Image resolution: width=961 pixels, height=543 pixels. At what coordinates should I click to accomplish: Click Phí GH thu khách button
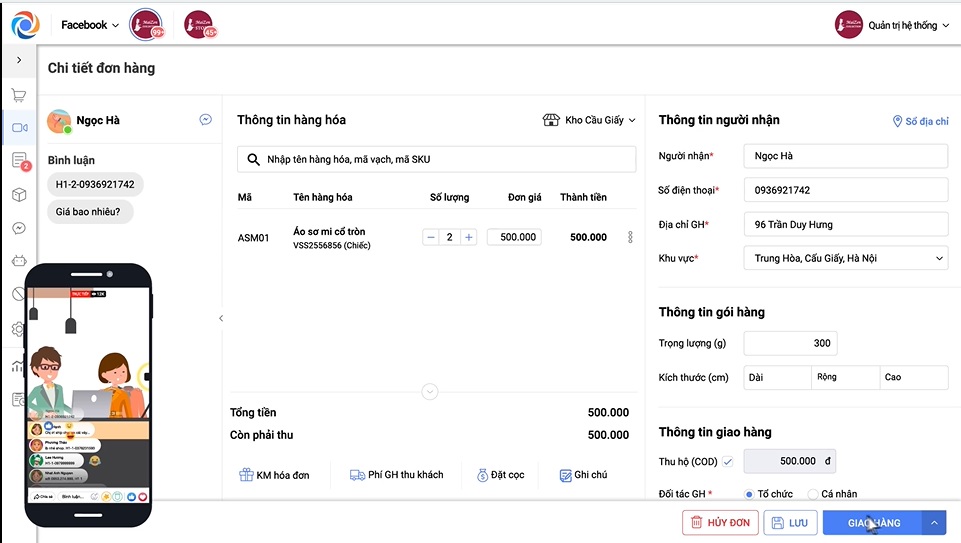pyautogui.click(x=397, y=475)
